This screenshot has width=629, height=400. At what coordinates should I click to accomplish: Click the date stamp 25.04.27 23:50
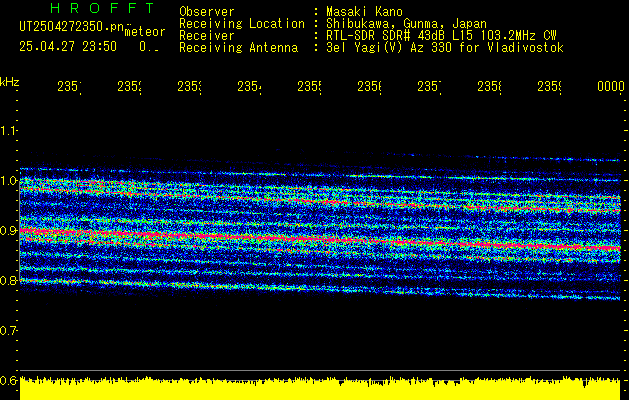68,47
